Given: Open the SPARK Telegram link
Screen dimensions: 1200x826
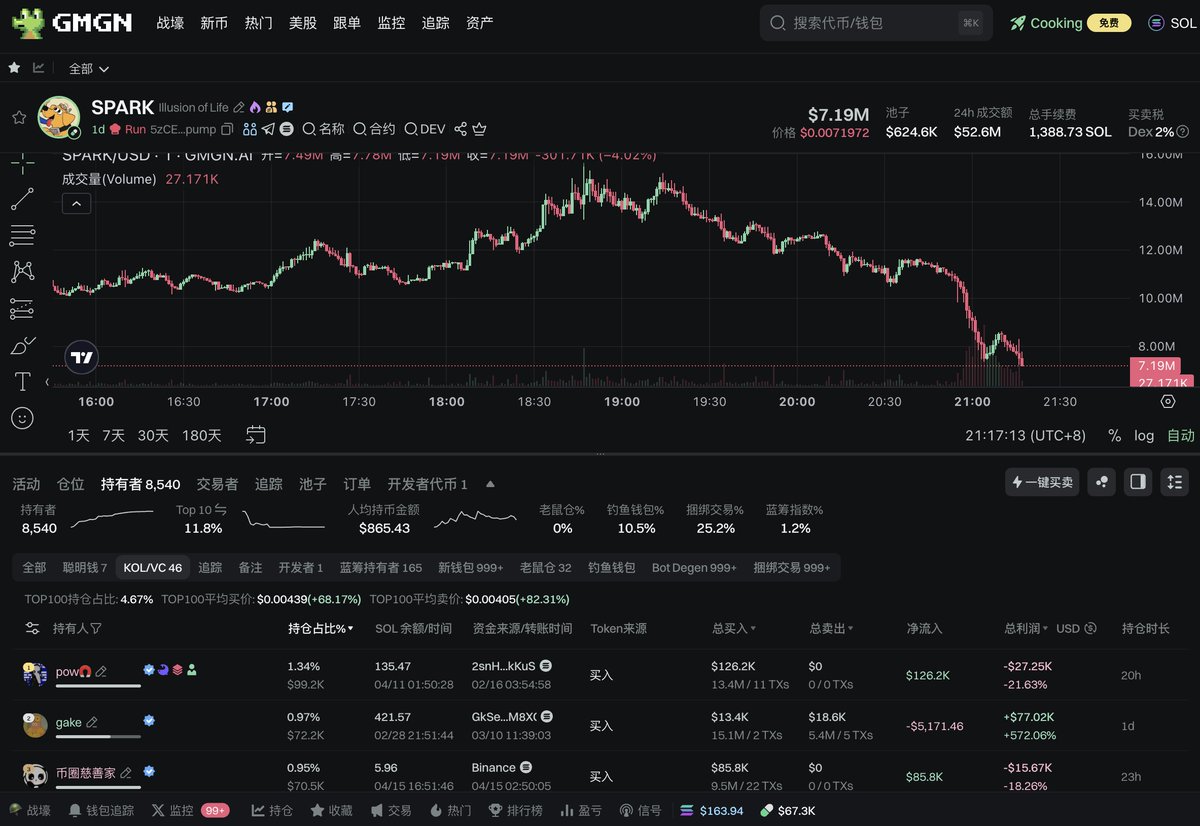Looking at the screenshot, I should tap(268, 129).
